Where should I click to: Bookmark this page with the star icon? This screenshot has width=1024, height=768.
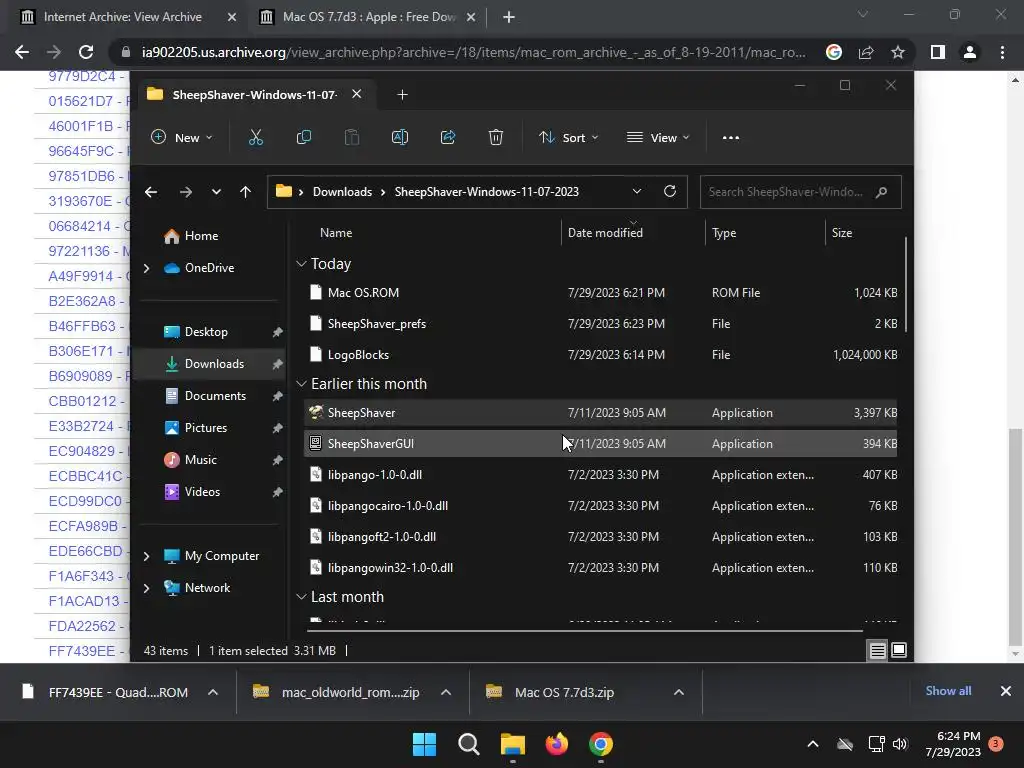(x=898, y=52)
